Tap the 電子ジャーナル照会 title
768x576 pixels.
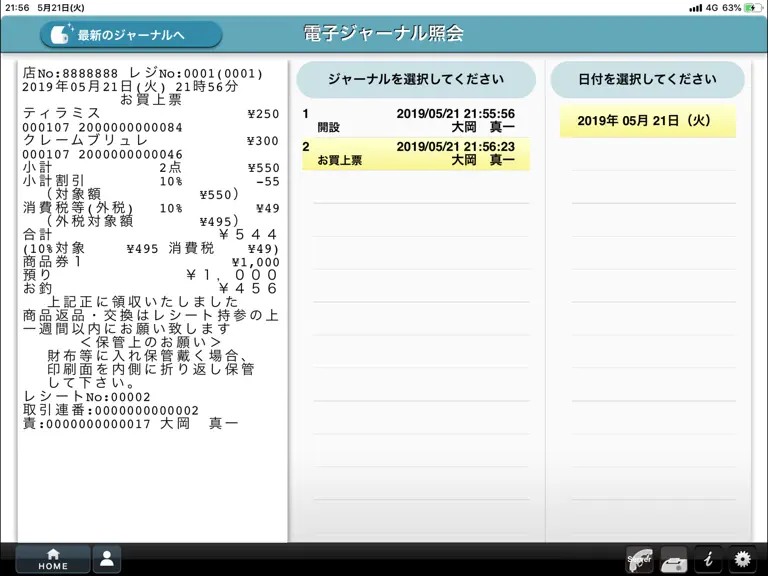[x=384, y=33]
